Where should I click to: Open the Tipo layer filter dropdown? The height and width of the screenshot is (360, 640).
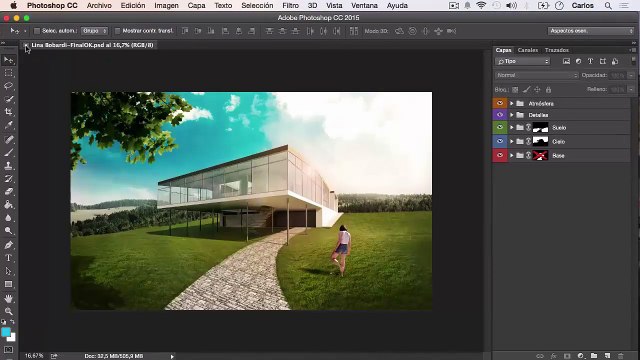click(x=522, y=61)
